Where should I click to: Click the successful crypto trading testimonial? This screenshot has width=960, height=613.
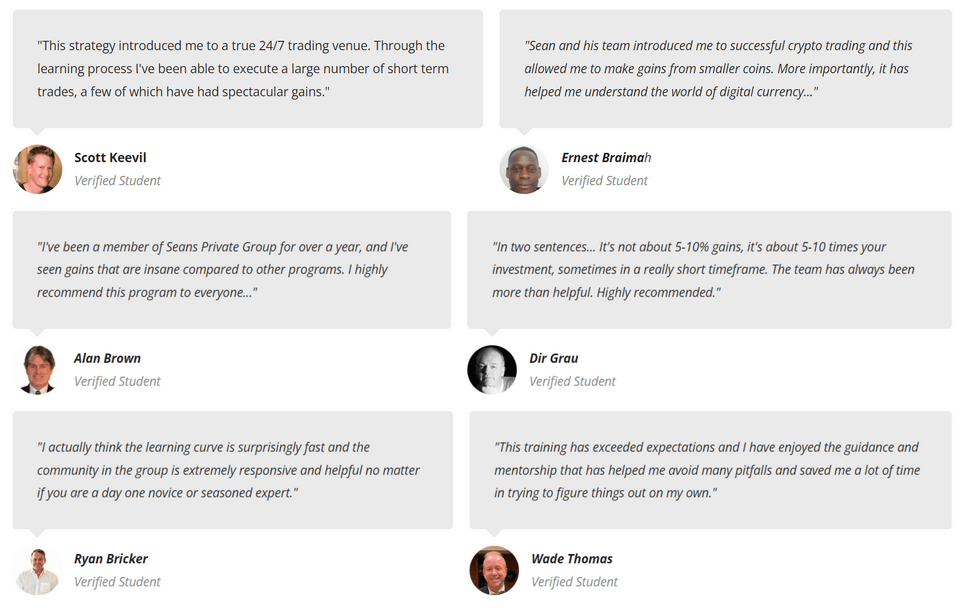[719, 68]
